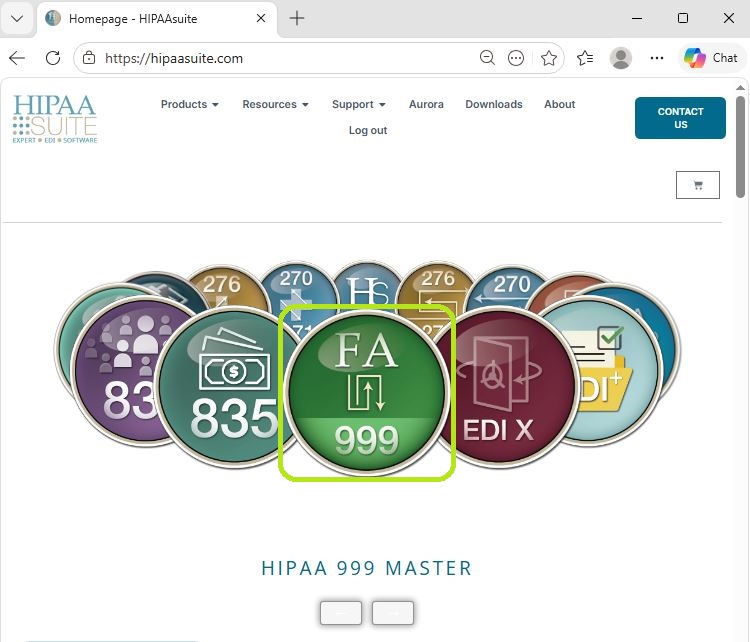
Task: Click the HIPAA 999 MASTER heading
Action: coord(367,568)
